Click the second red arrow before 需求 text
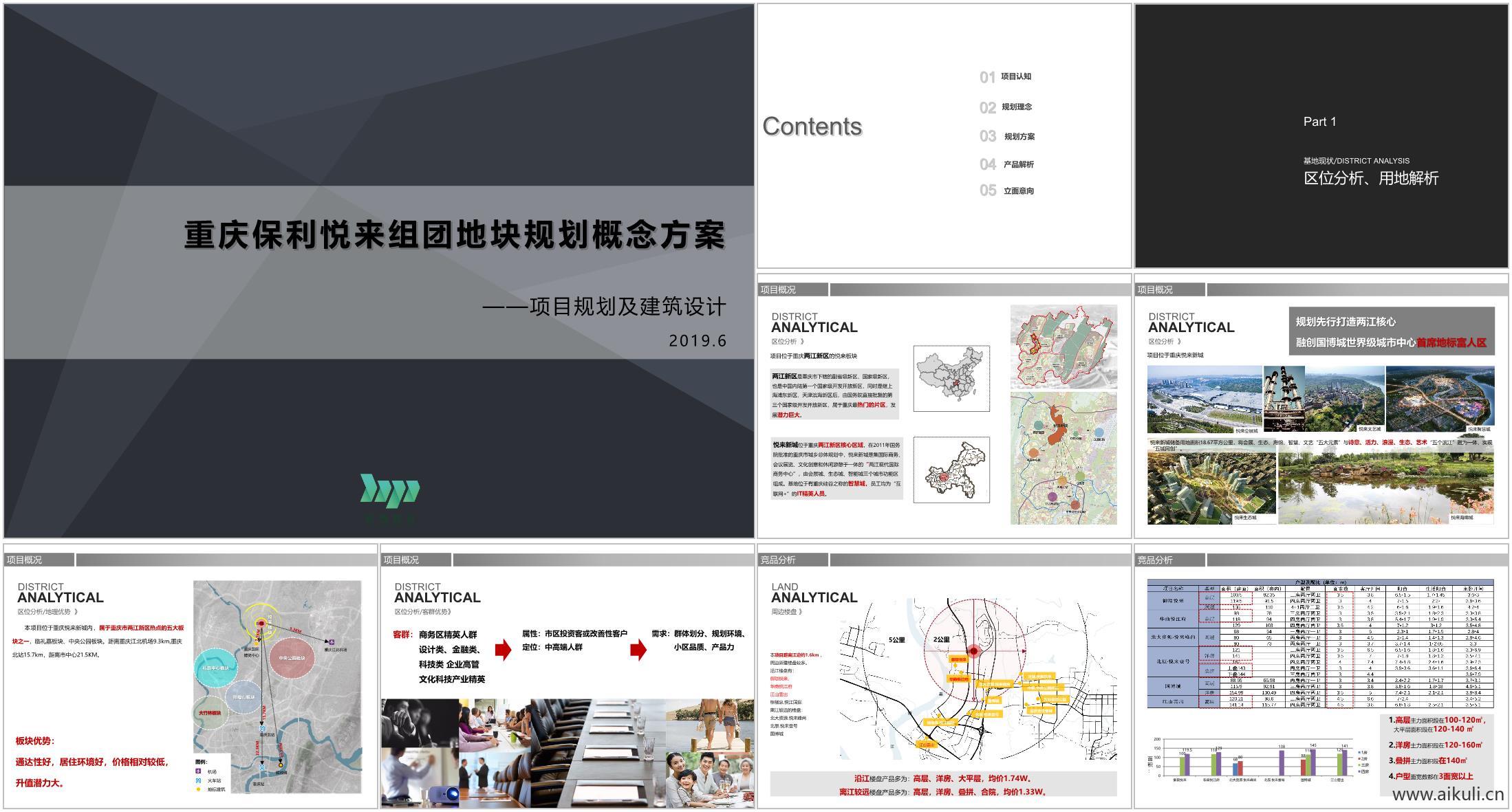1512x812 pixels. [638, 649]
